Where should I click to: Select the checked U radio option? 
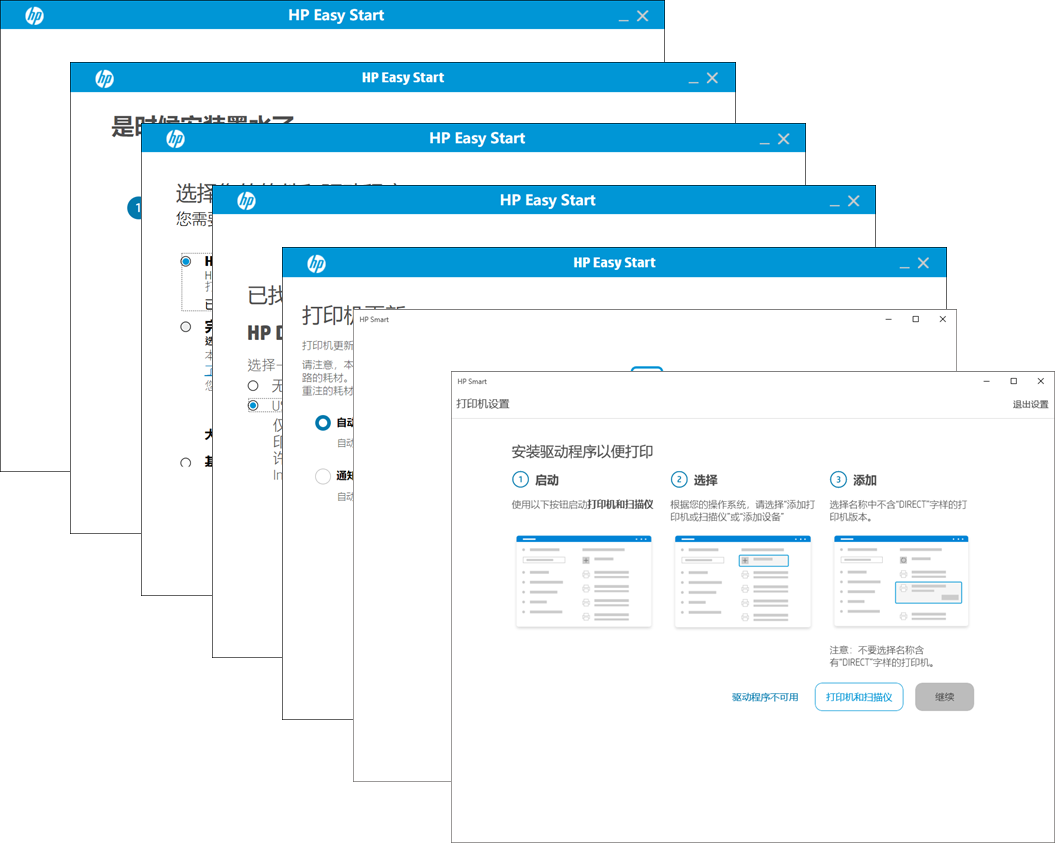(253, 405)
